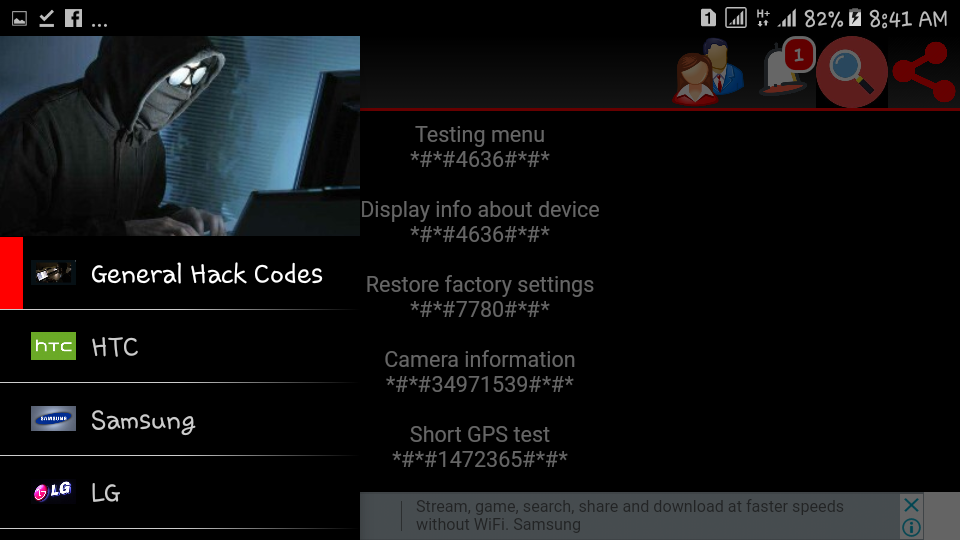Viewport: 960px width, 540px height.
Task: Open ad info circle icon
Action: [x=911, y=527]
